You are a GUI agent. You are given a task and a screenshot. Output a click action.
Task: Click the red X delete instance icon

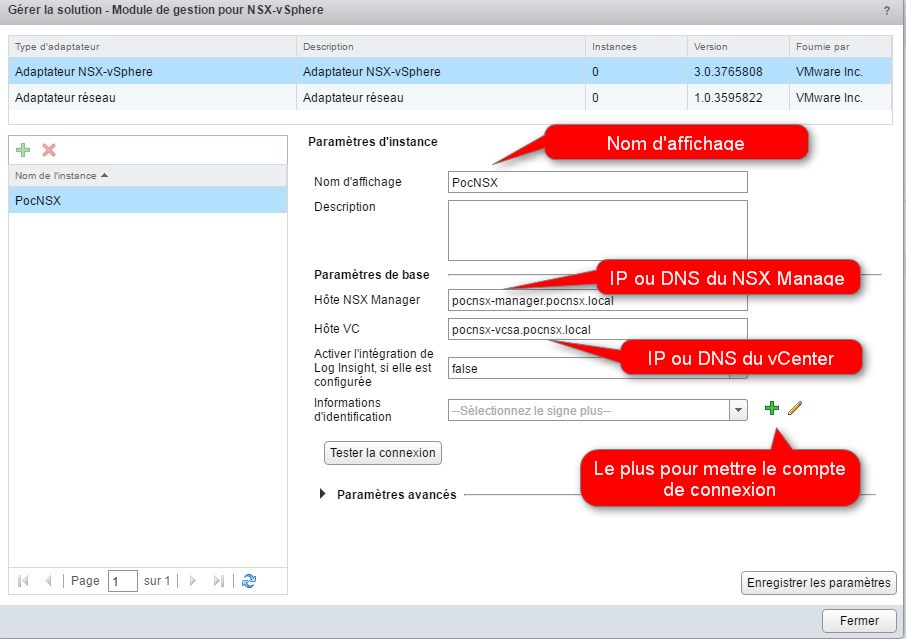pos(48,150)
